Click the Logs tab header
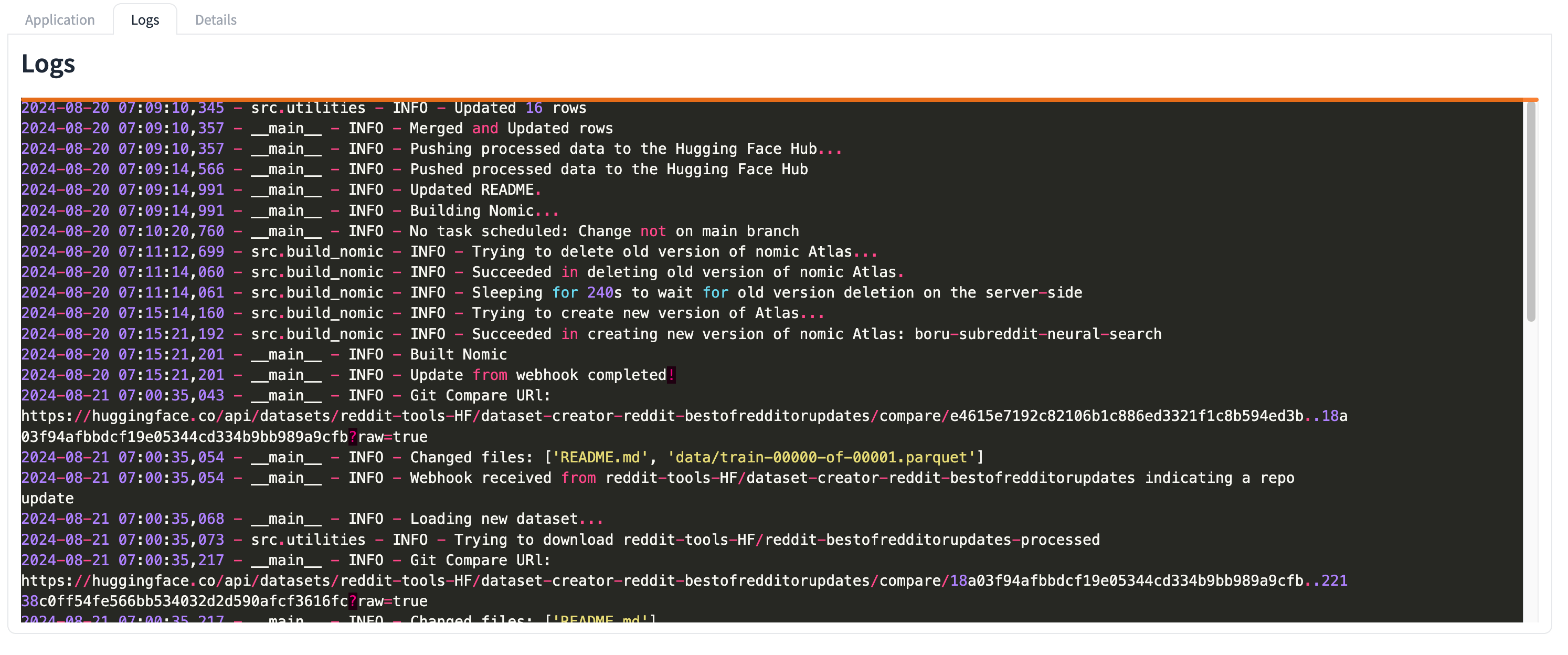The width and height of the screenshot is (1568, 655). tap(144, 19)
